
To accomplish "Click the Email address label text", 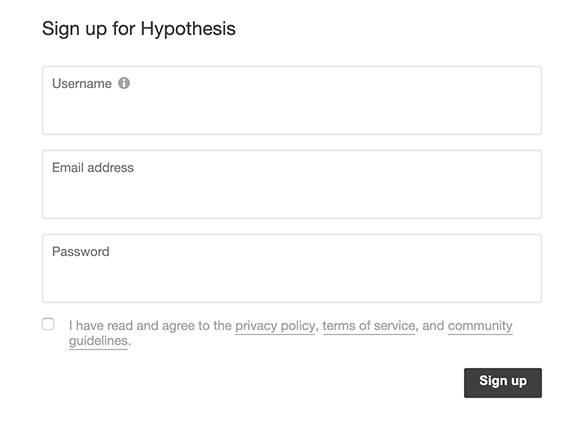I will click(x=93, y=168).
